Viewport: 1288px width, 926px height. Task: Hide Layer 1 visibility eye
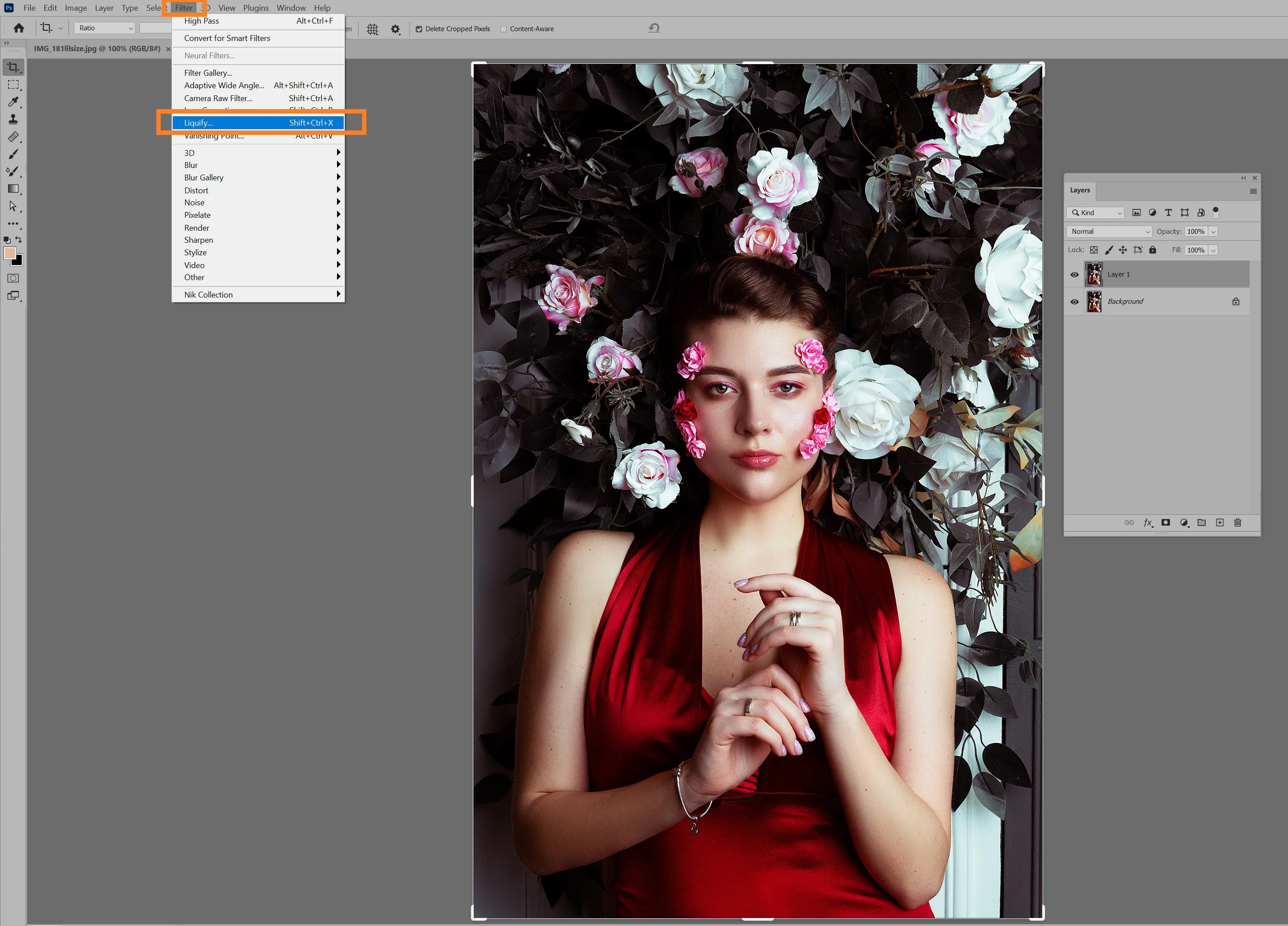[x=1074, y=274]
